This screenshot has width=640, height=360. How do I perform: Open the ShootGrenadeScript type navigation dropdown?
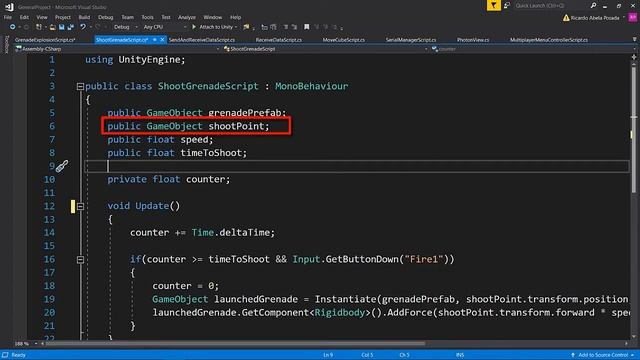pos(325,49)
